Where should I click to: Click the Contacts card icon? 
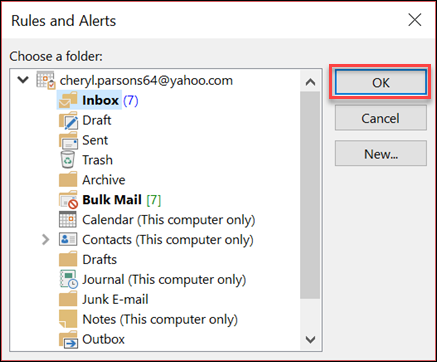(x=68, y=239)
